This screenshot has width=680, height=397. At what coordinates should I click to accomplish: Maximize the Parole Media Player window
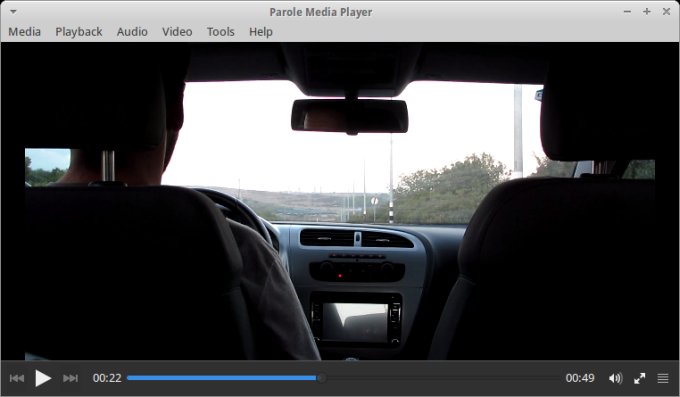pyautogui.click(x=647, y=12)
